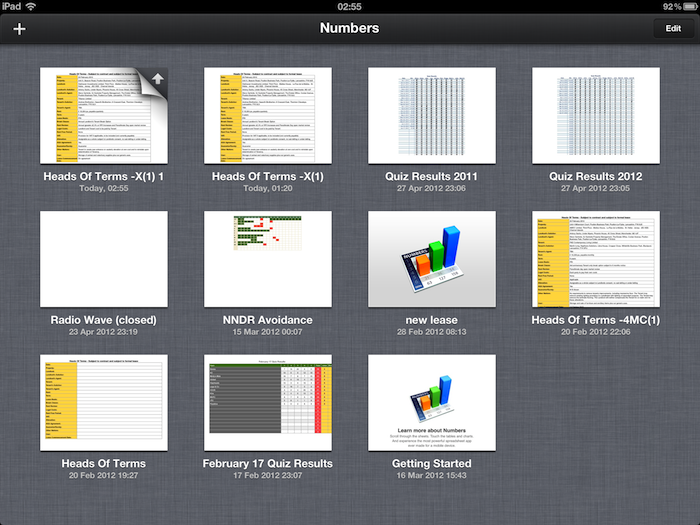
Task: Open February 17 Quiz Results spreadsheet
Action: [268, 402]
